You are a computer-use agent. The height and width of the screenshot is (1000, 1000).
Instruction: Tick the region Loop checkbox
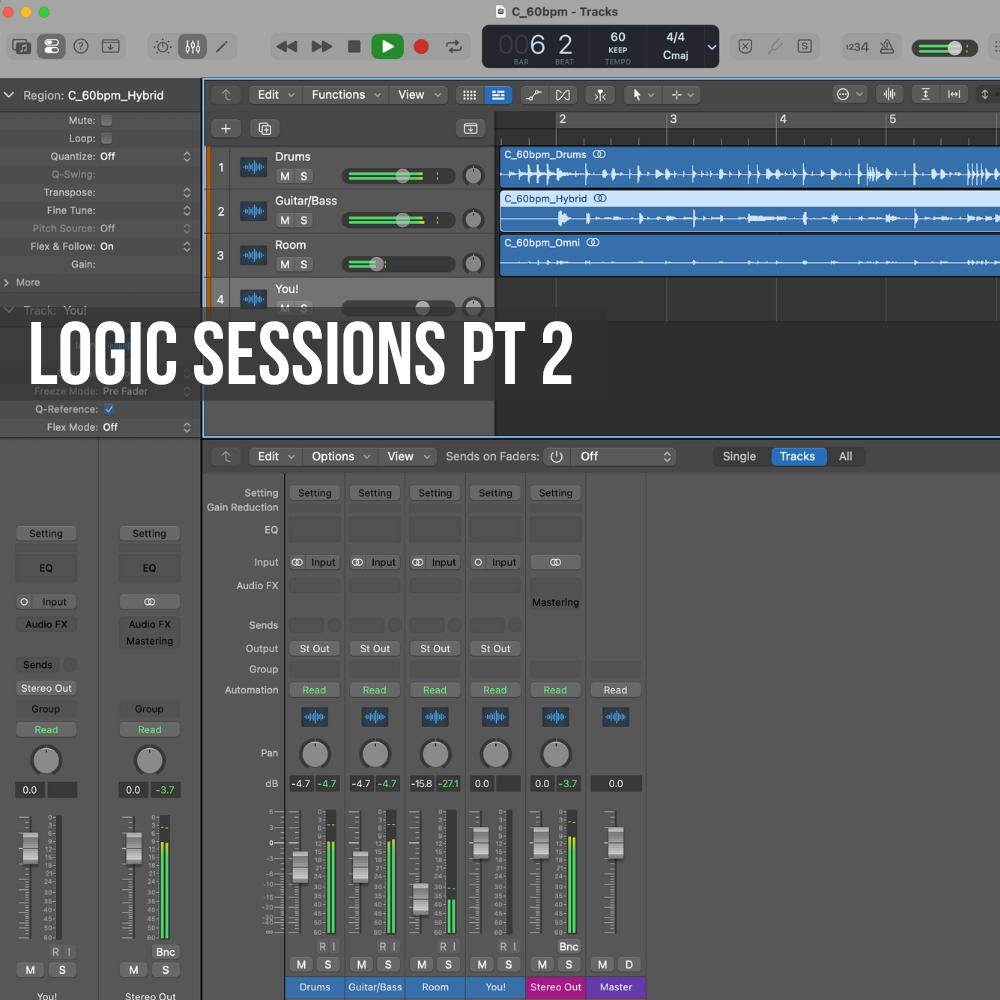coord(107,138)
